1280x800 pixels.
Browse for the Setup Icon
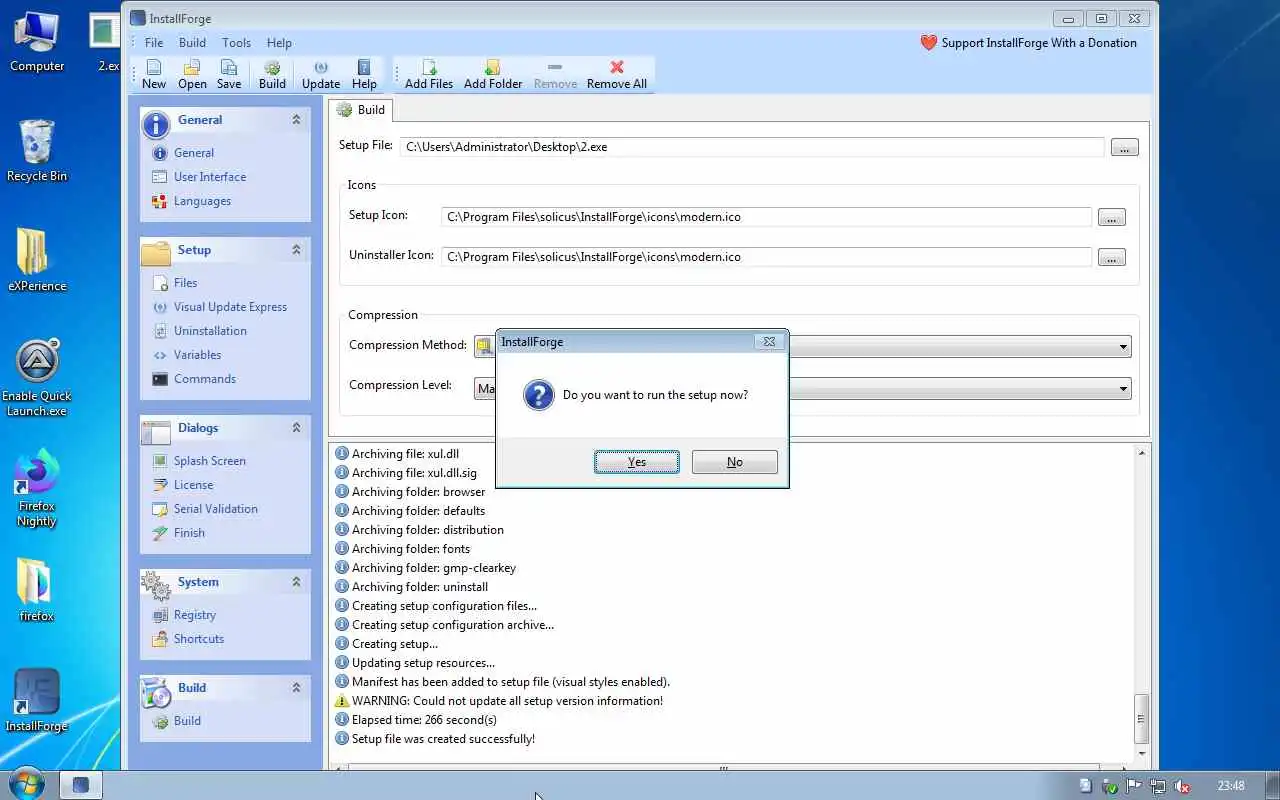[1112, 218]
